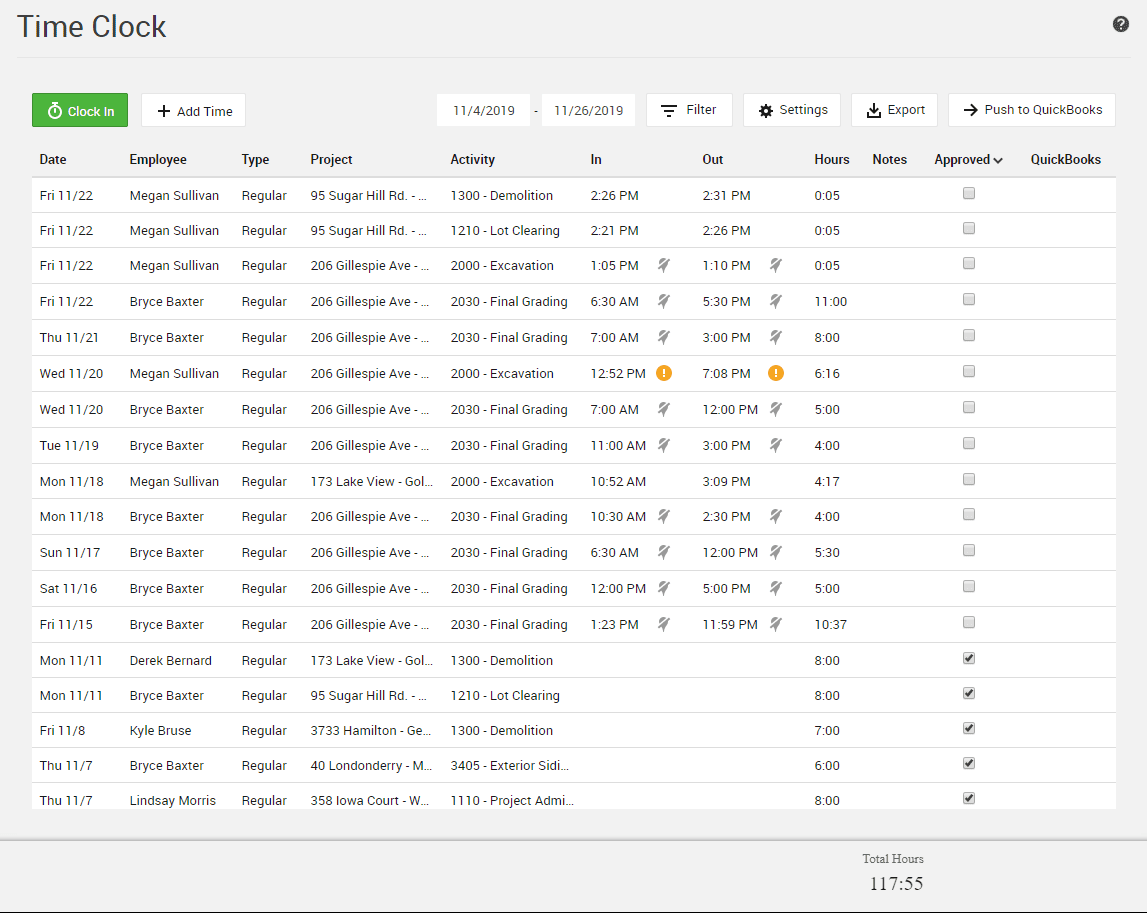This screenshot has width=1147, height=913.
Task: Sort by the Approved column header
Action: [968, 159]
